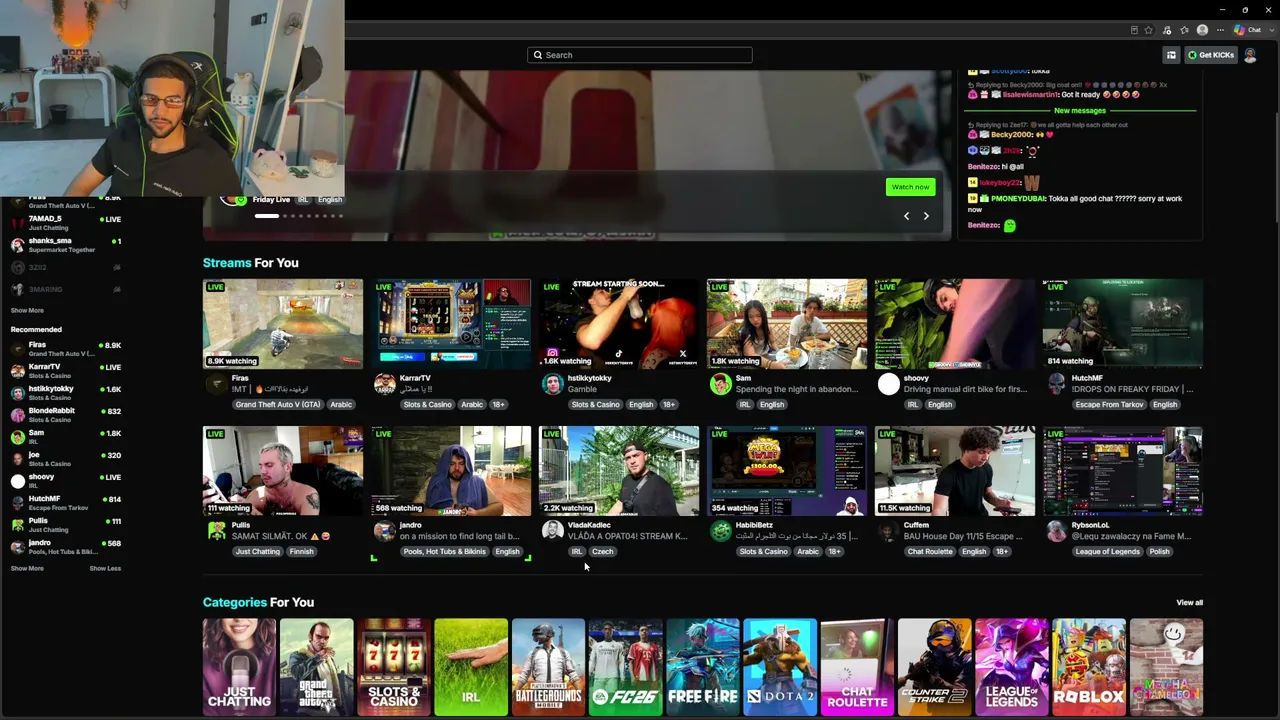Open Cuffem stream thumbnail with 11.5K watching

[x=955, y=471]
